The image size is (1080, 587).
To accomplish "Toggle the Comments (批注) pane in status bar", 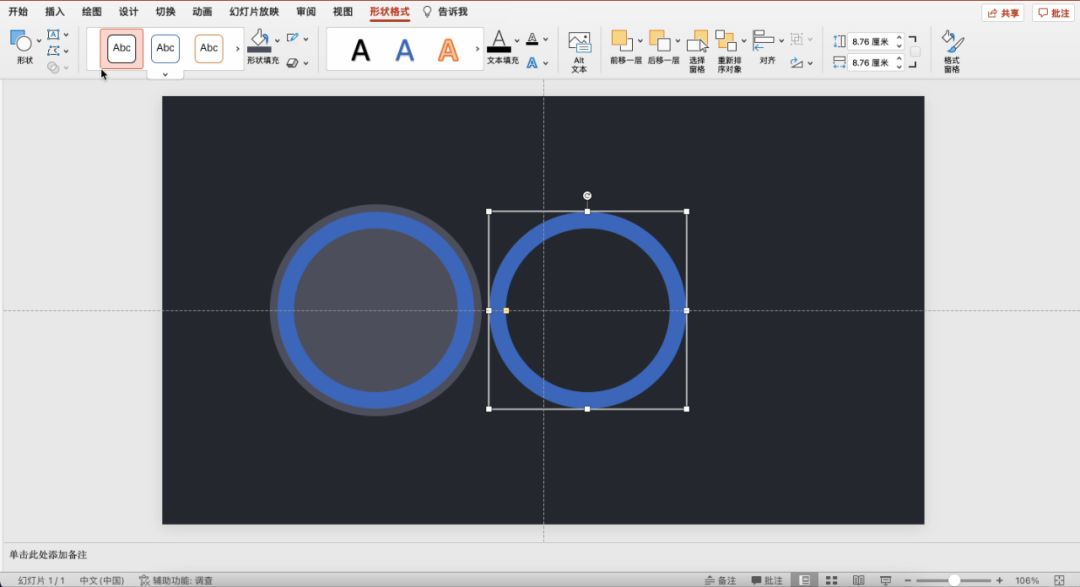I will coord(766,580).
